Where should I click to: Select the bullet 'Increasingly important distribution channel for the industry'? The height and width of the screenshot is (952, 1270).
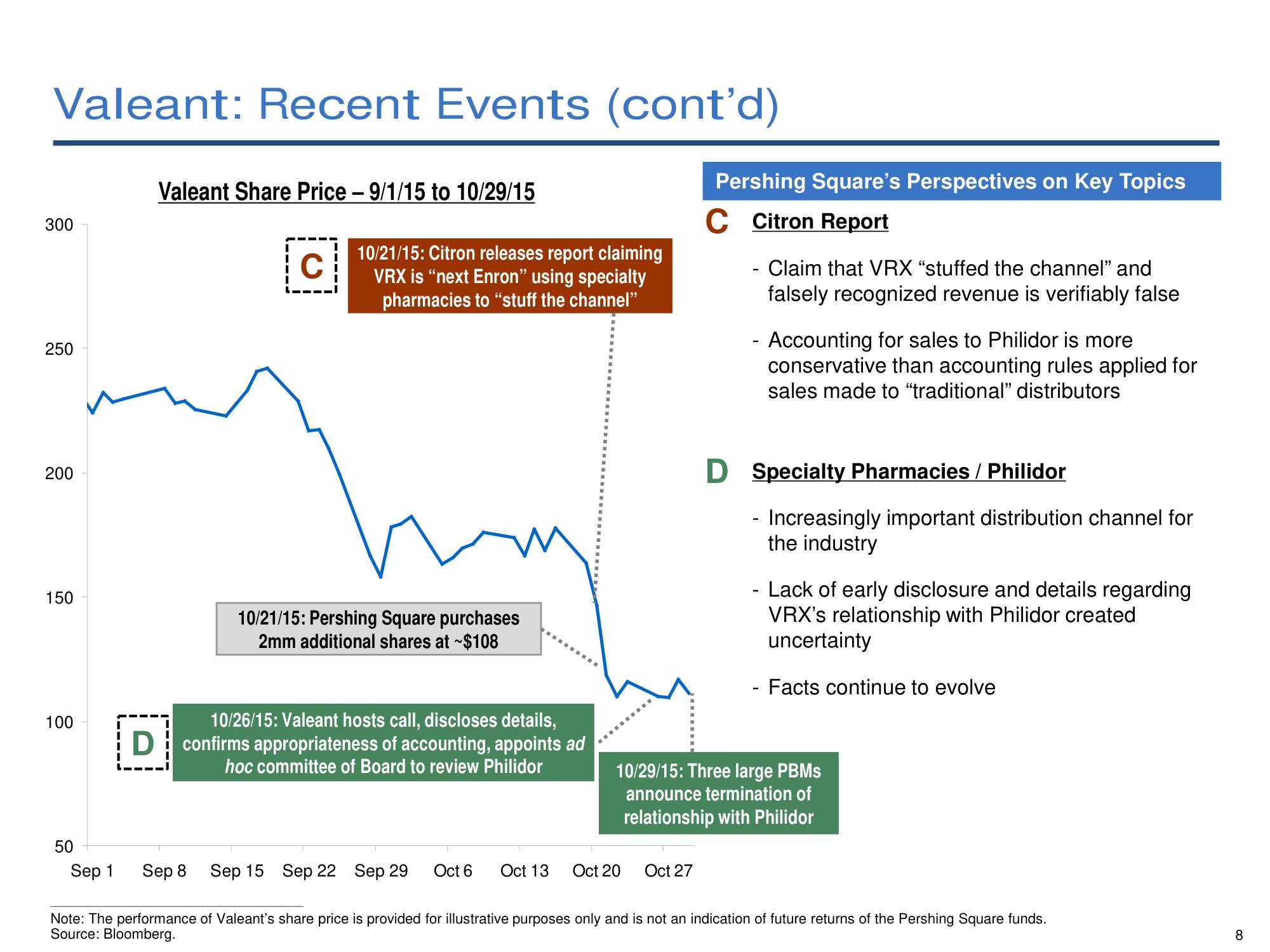[x=972, y=531]
